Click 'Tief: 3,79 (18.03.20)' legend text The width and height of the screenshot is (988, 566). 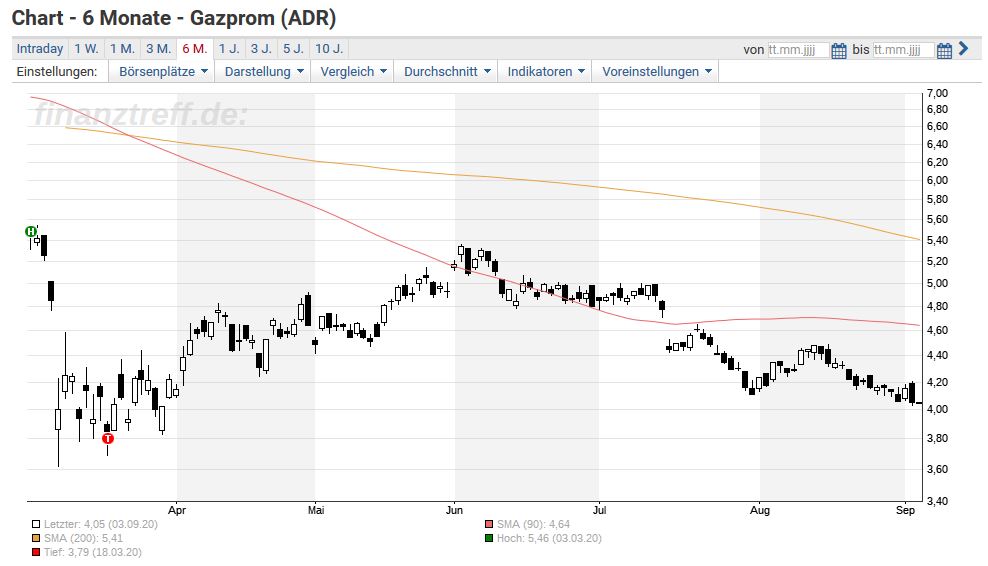pos(93,552)
